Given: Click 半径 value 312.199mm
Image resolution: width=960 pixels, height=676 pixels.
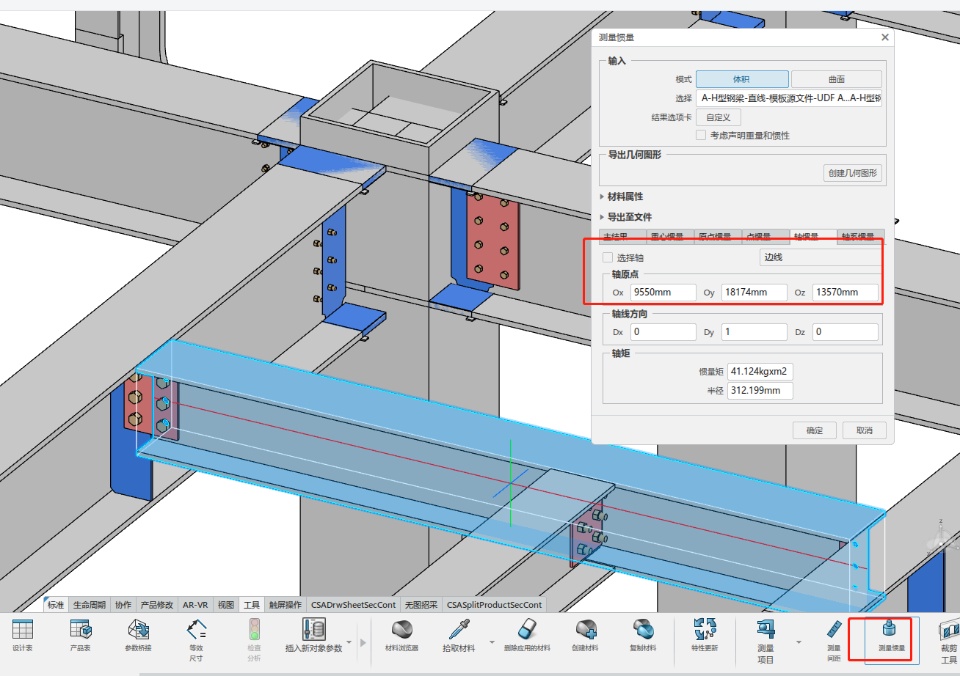Looking at the screenshot, I should click(760, 390).
